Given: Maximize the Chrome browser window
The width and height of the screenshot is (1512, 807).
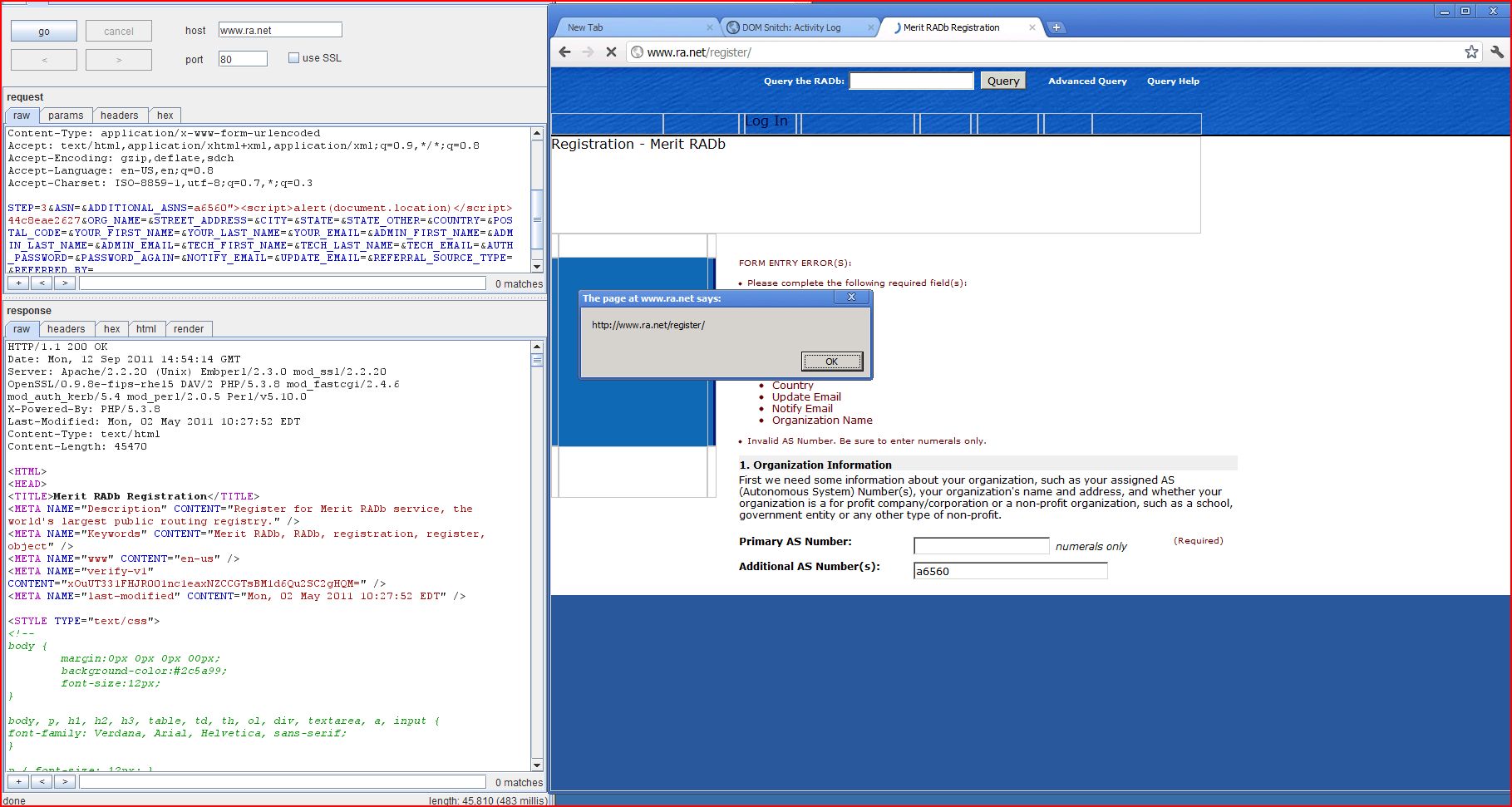Looking at the screenshot, I should point(1465,11).
